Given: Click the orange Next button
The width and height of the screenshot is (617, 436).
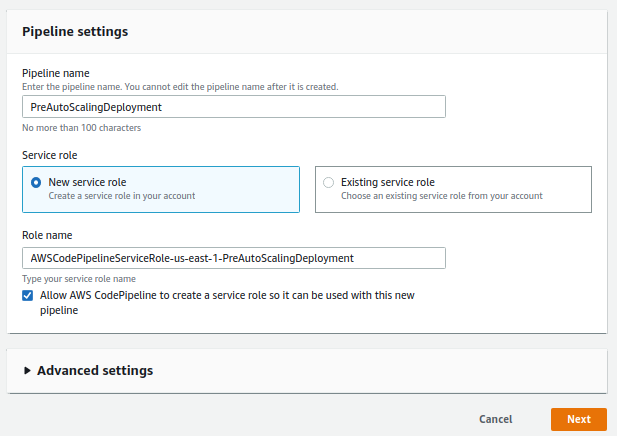Looking at the screenshot, I should [578, 419].
